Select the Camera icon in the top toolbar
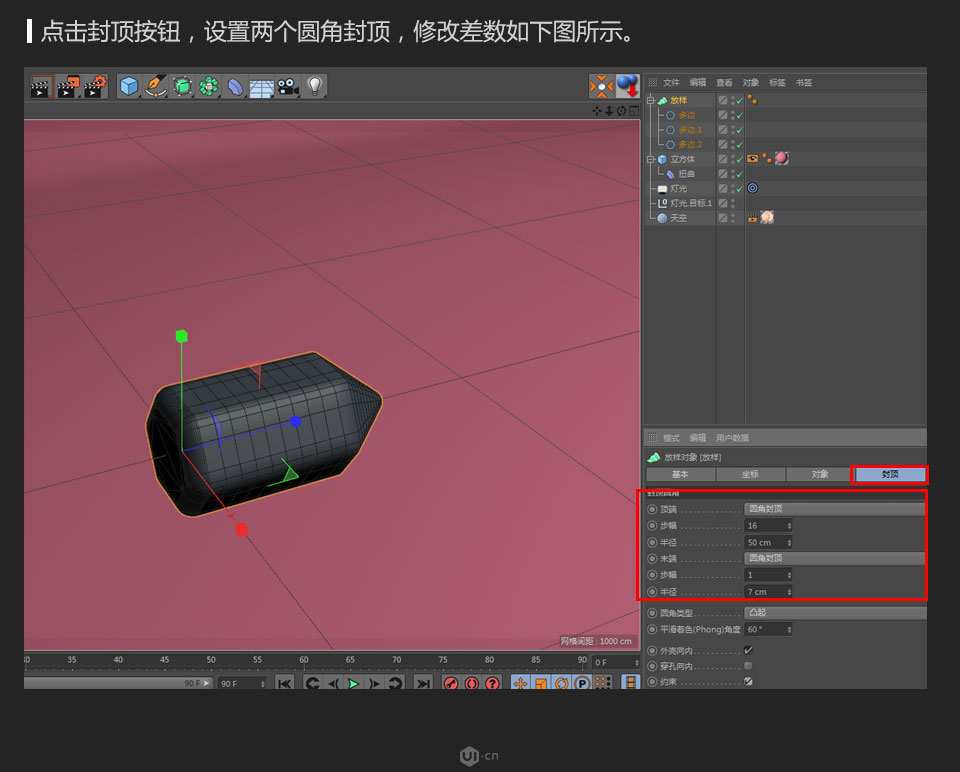This screenshot has width=960, height=772. (x=287, y=86)
